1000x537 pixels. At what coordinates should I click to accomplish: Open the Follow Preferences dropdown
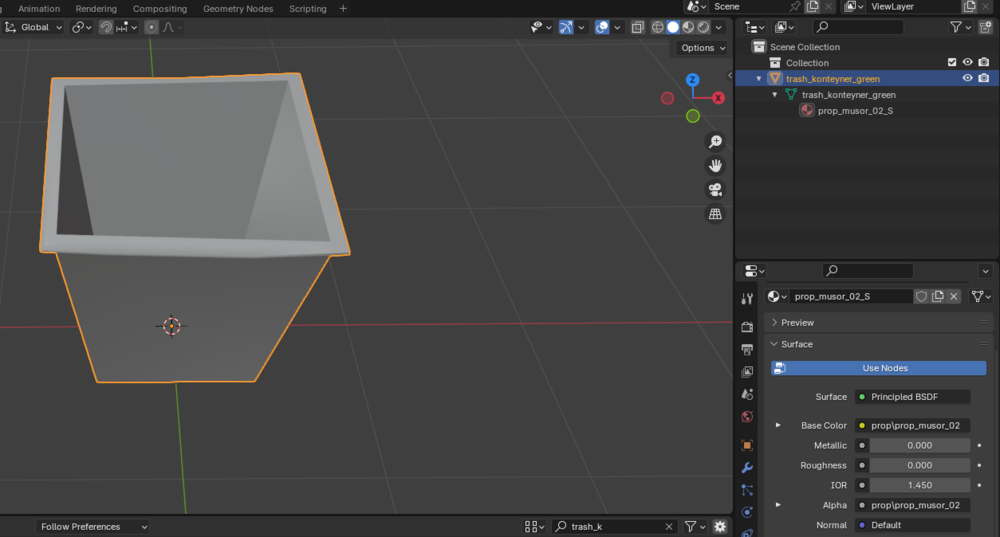click(93, 527)
